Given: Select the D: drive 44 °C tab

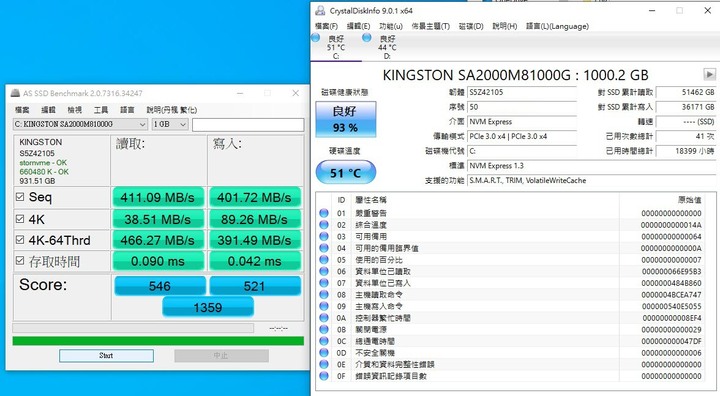Looking at the screenshot, I should tap(387, 47).
